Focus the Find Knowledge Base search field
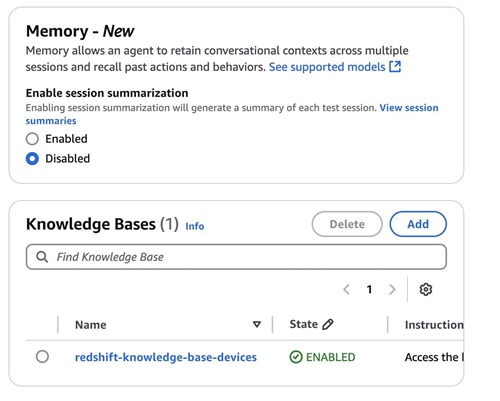This screenshot has width=500, height=401. tap(236, 257)
